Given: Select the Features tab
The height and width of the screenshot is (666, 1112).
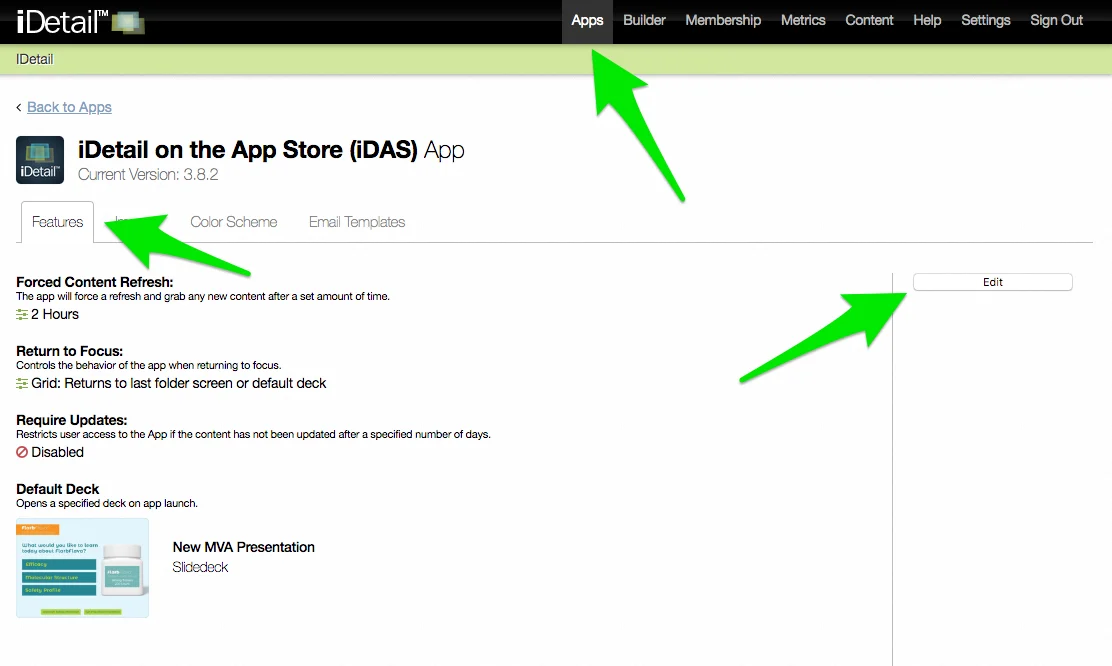Looking at the screenshot, I should pyautogui.click(x=57, y=222).
